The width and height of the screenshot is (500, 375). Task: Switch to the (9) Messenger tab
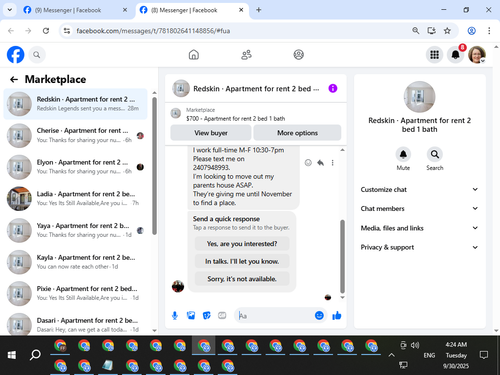75,10
